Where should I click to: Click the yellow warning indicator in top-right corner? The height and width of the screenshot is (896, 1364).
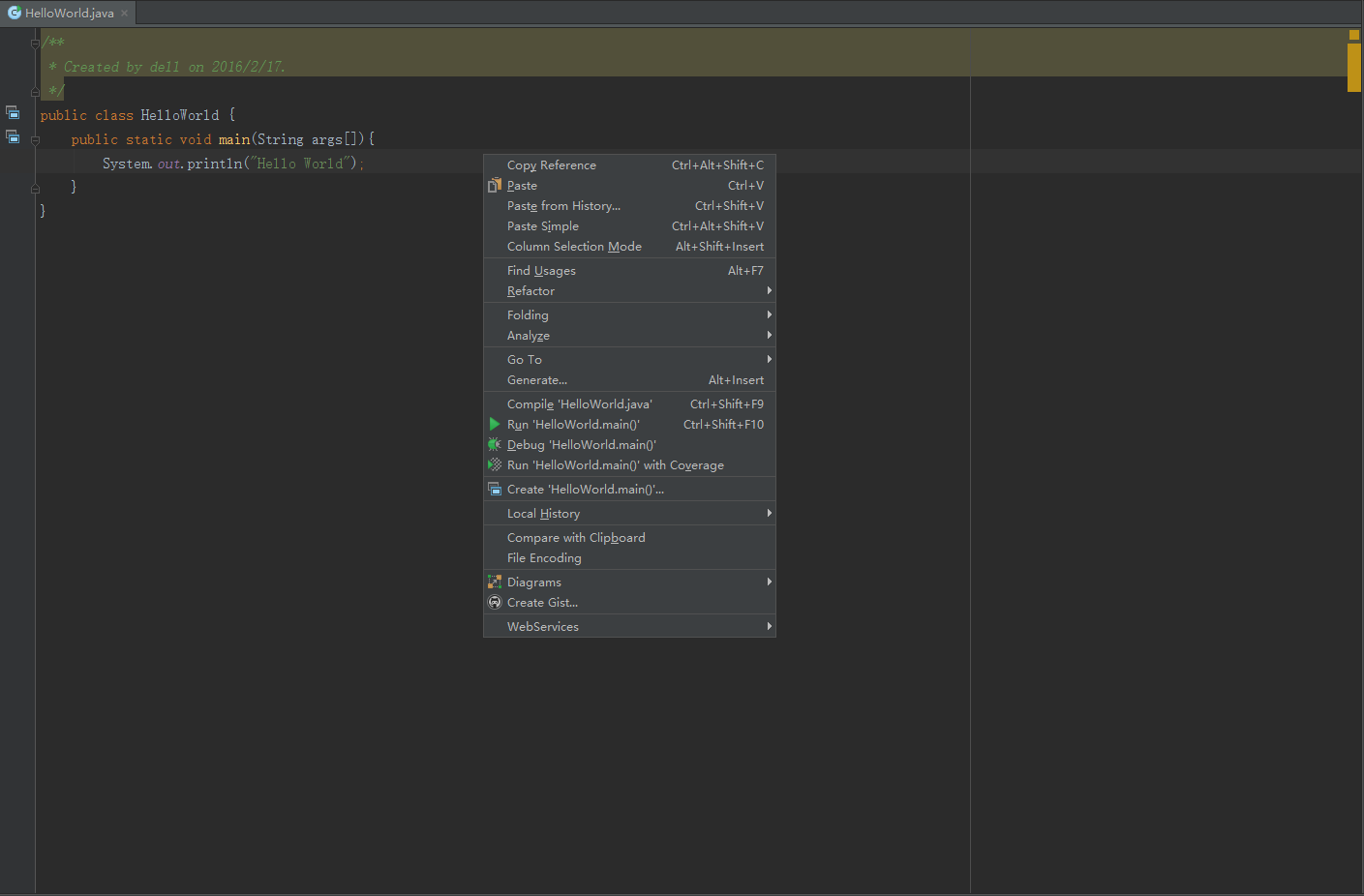point(1354,35)
